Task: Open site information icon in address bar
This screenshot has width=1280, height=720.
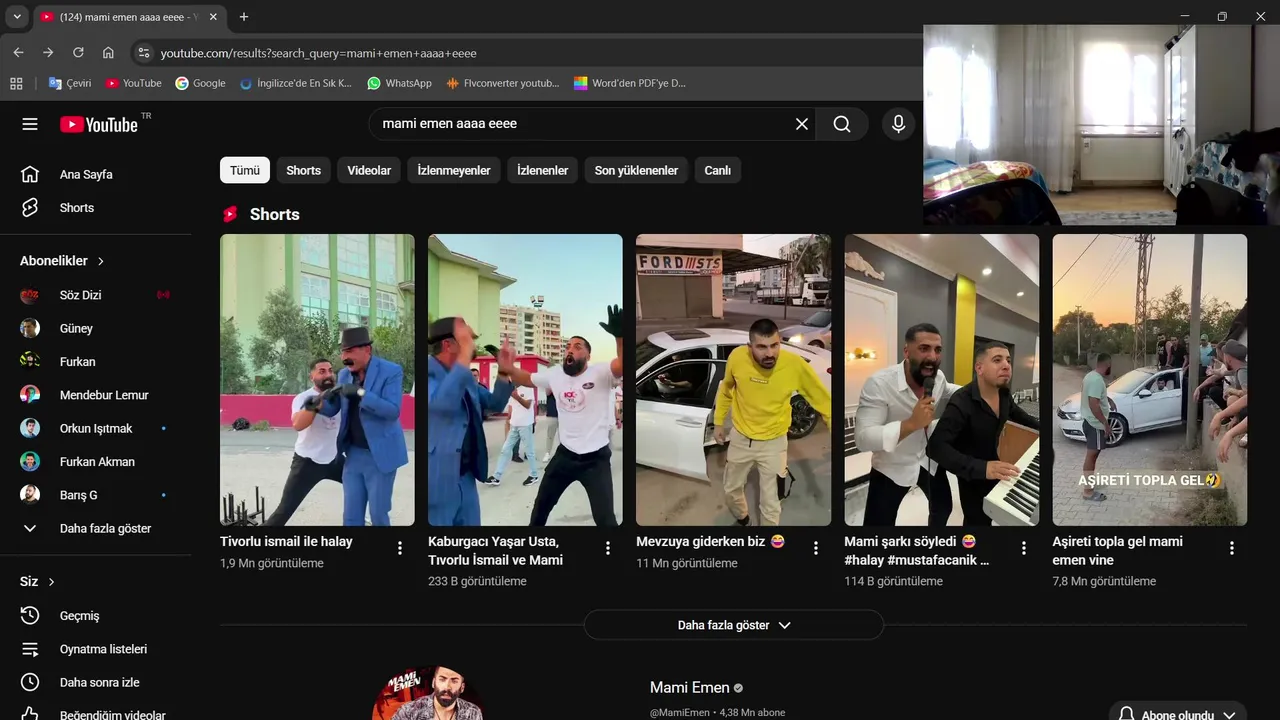Action: (x=143, y=53)
